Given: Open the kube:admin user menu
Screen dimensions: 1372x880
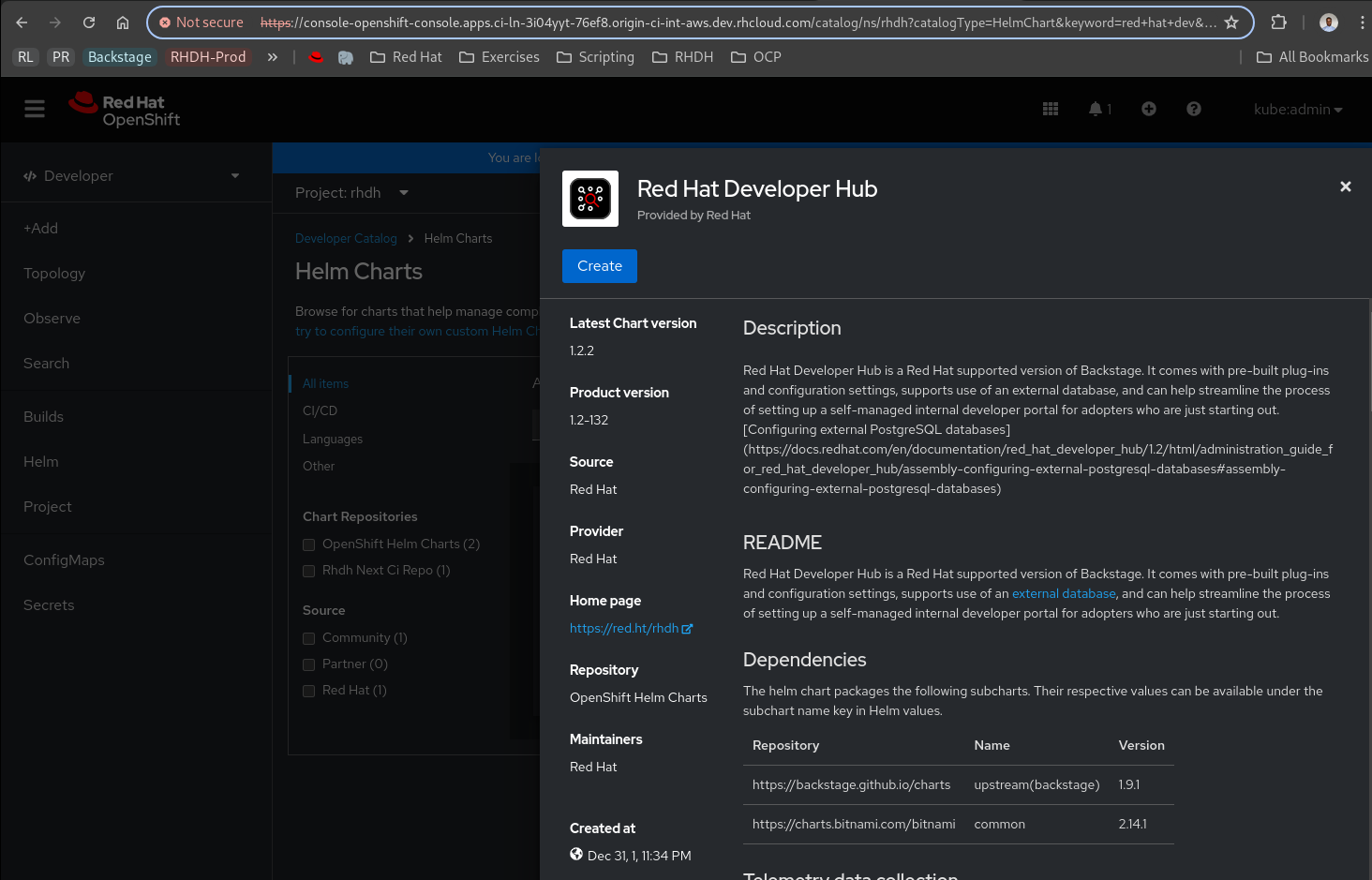Looking at the screenshot, I should (x=1298, y=110).
